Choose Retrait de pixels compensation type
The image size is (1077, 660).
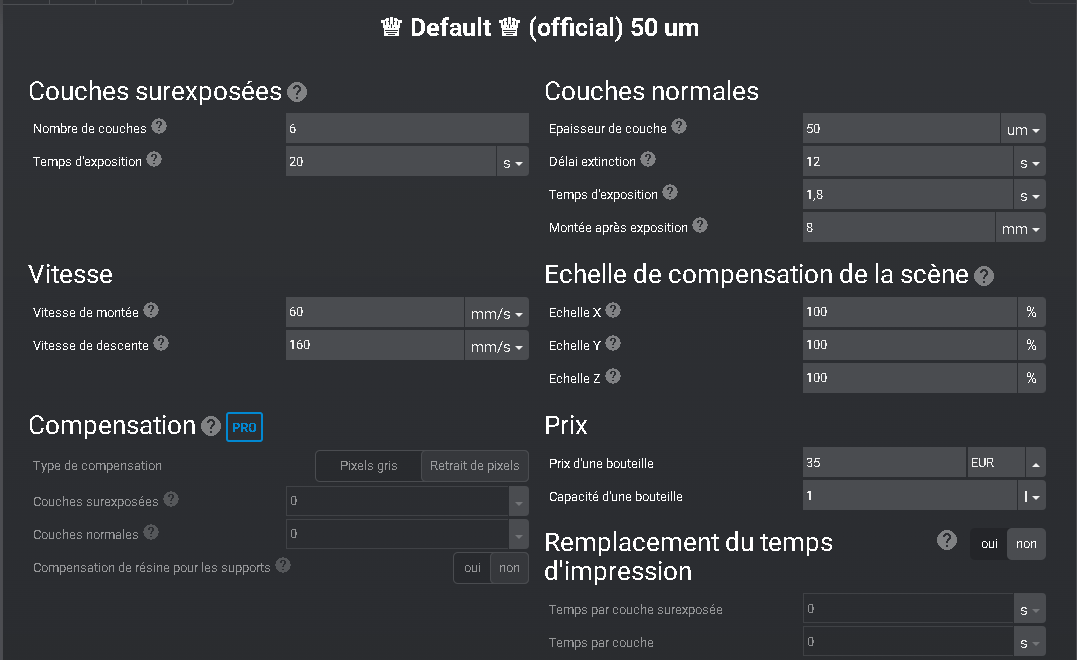click(x=475, y=466)
